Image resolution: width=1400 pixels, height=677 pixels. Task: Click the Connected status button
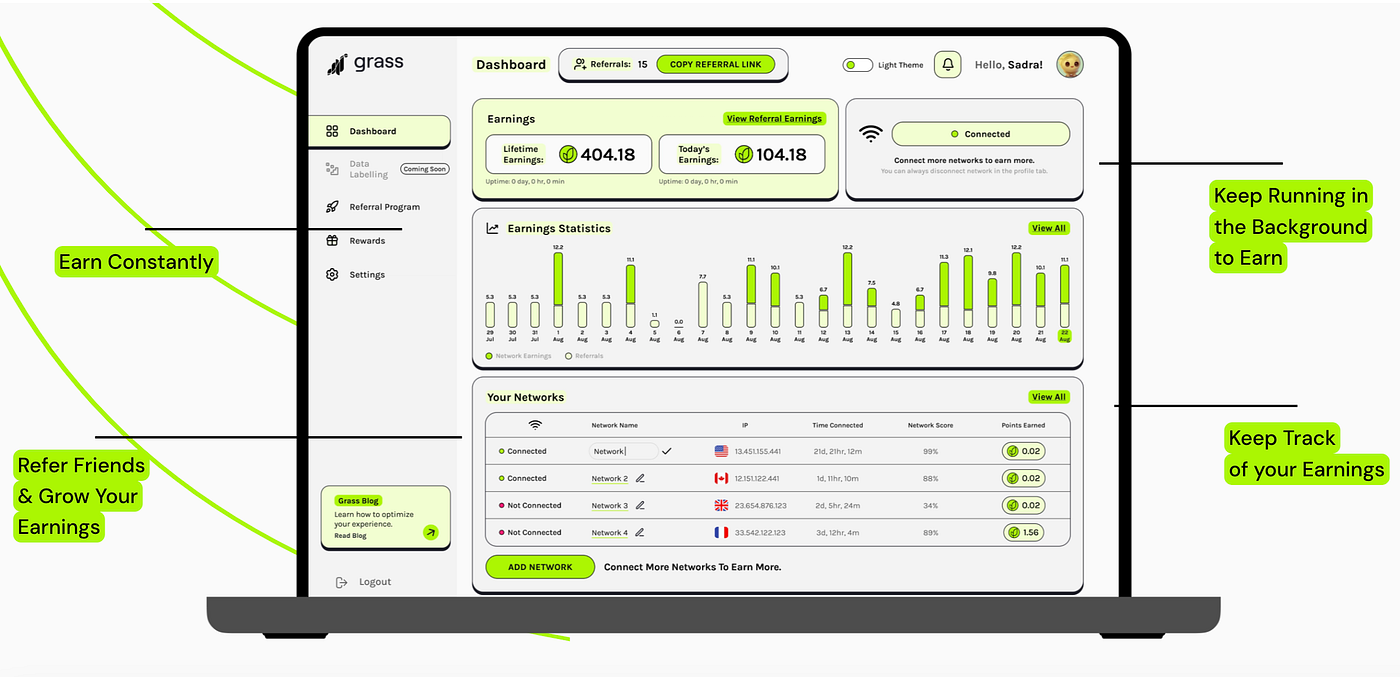tap(980, 134)
